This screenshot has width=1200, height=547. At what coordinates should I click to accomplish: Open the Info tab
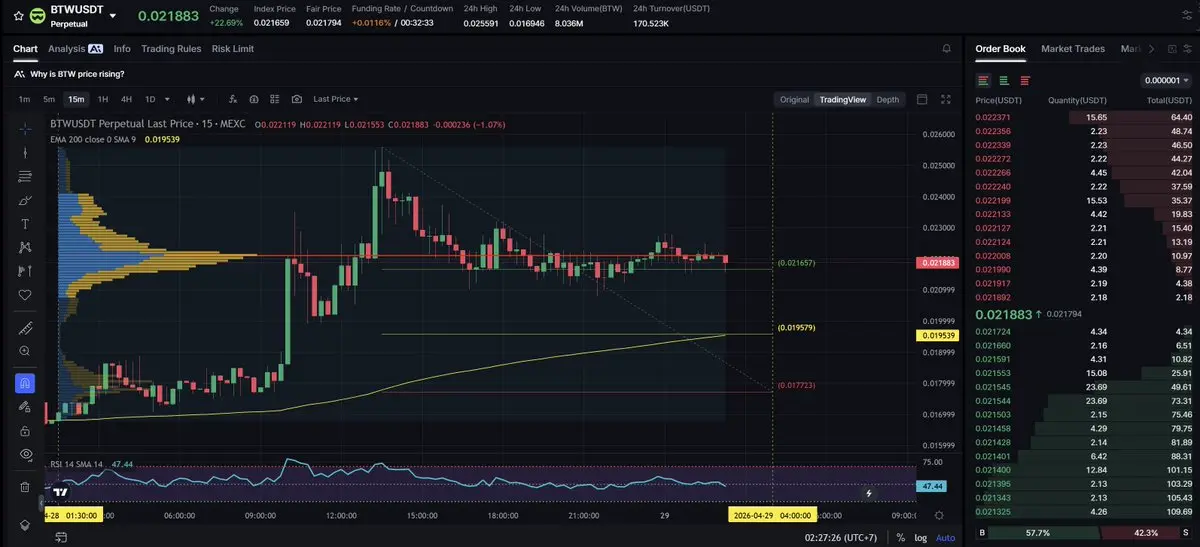click(122, 48)
